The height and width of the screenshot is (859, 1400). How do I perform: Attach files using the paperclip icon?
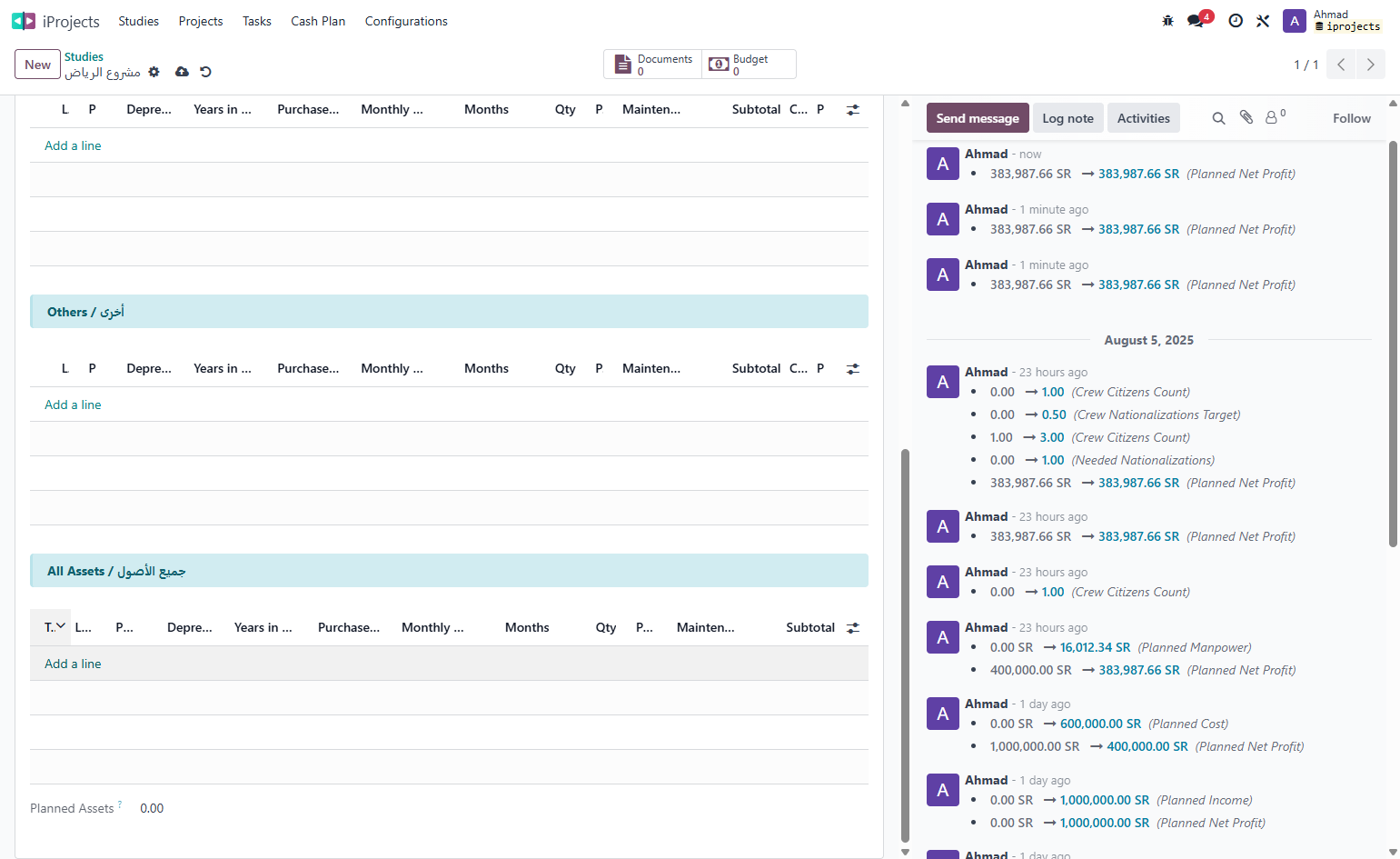pos(1246,118)
